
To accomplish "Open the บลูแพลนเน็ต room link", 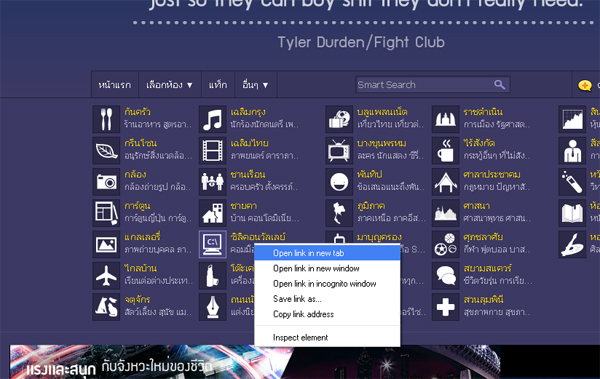I will [x=382, y=112].
